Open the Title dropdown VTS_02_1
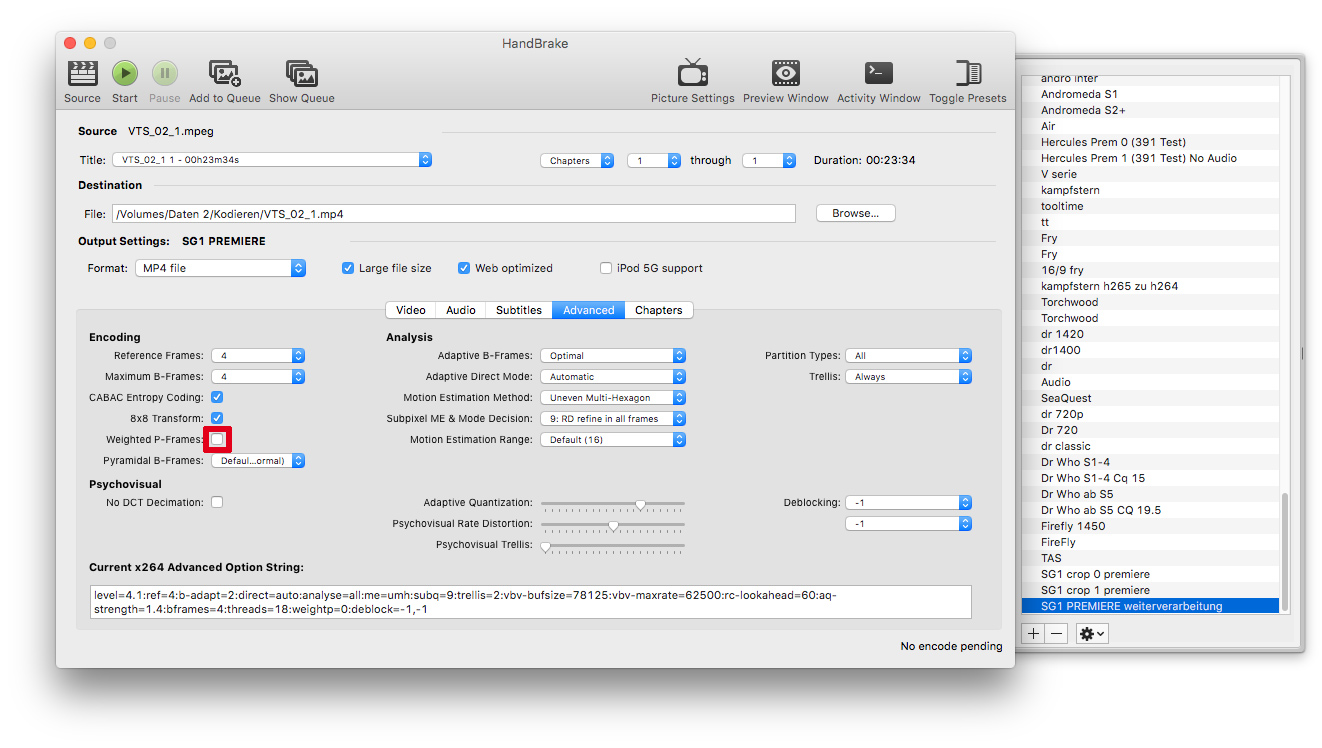 pyautogui.click(x=271, y=160)
